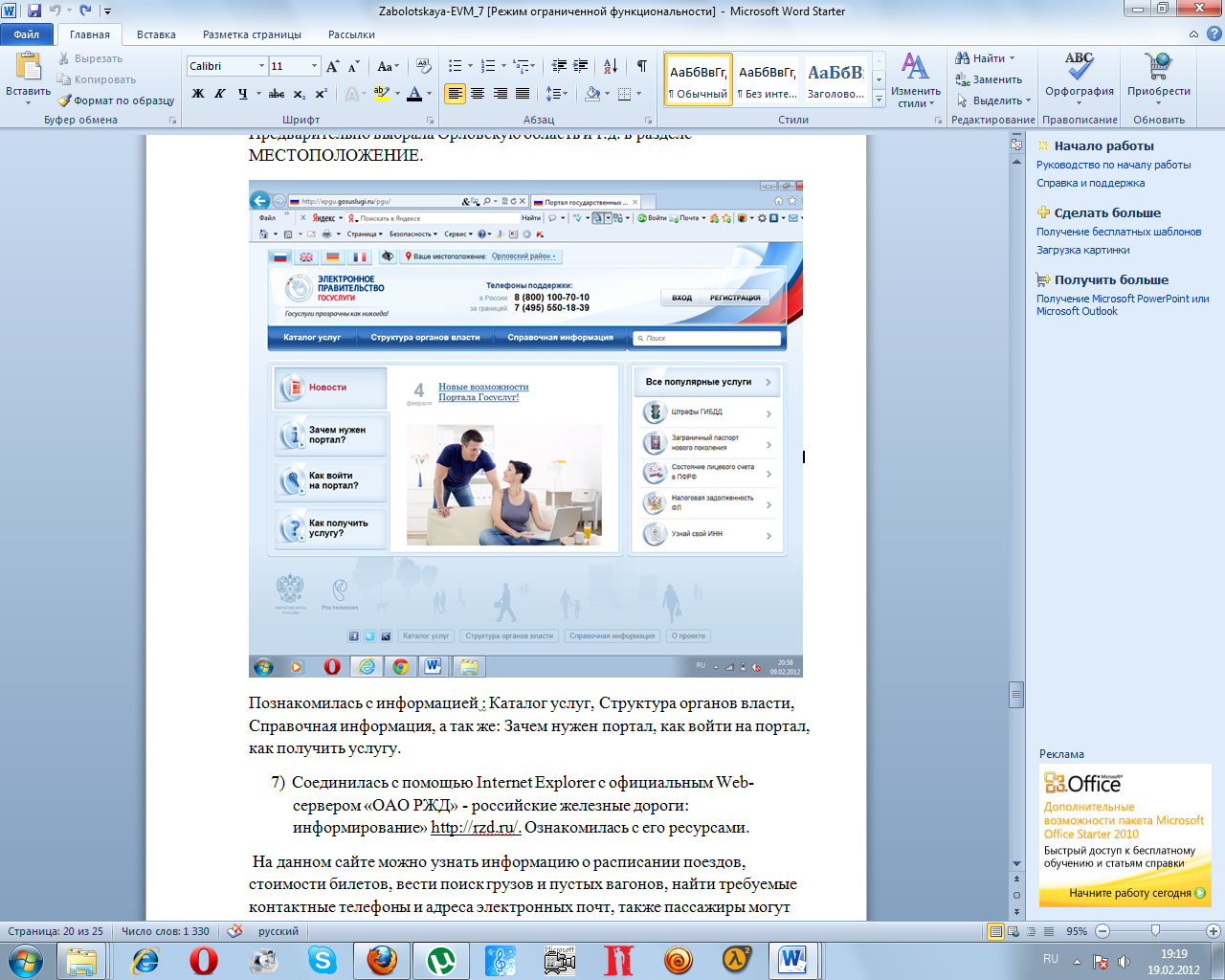The width and height of the screenshot is (1225, 980).
Task: Apply subscript formatting
Action: [x=300, y=94]
